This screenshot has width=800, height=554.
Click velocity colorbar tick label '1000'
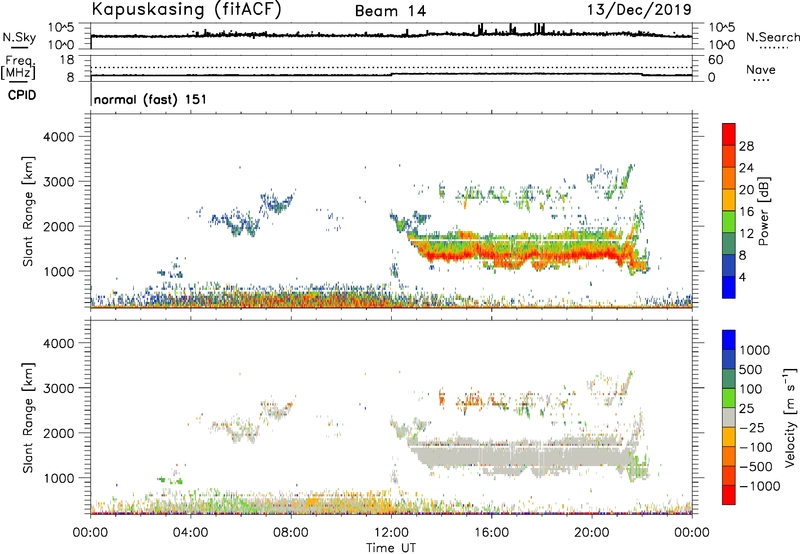tap(755, 350)
